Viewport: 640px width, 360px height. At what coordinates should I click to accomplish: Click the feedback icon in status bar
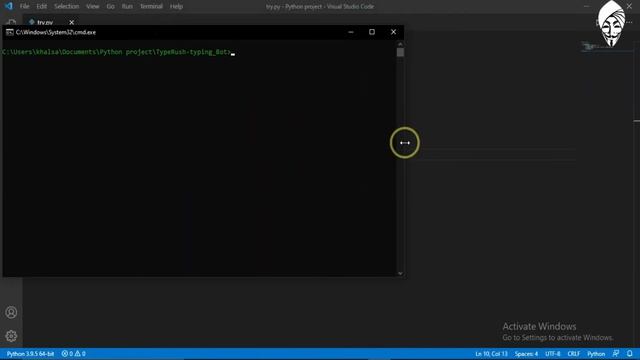(616, 353)
